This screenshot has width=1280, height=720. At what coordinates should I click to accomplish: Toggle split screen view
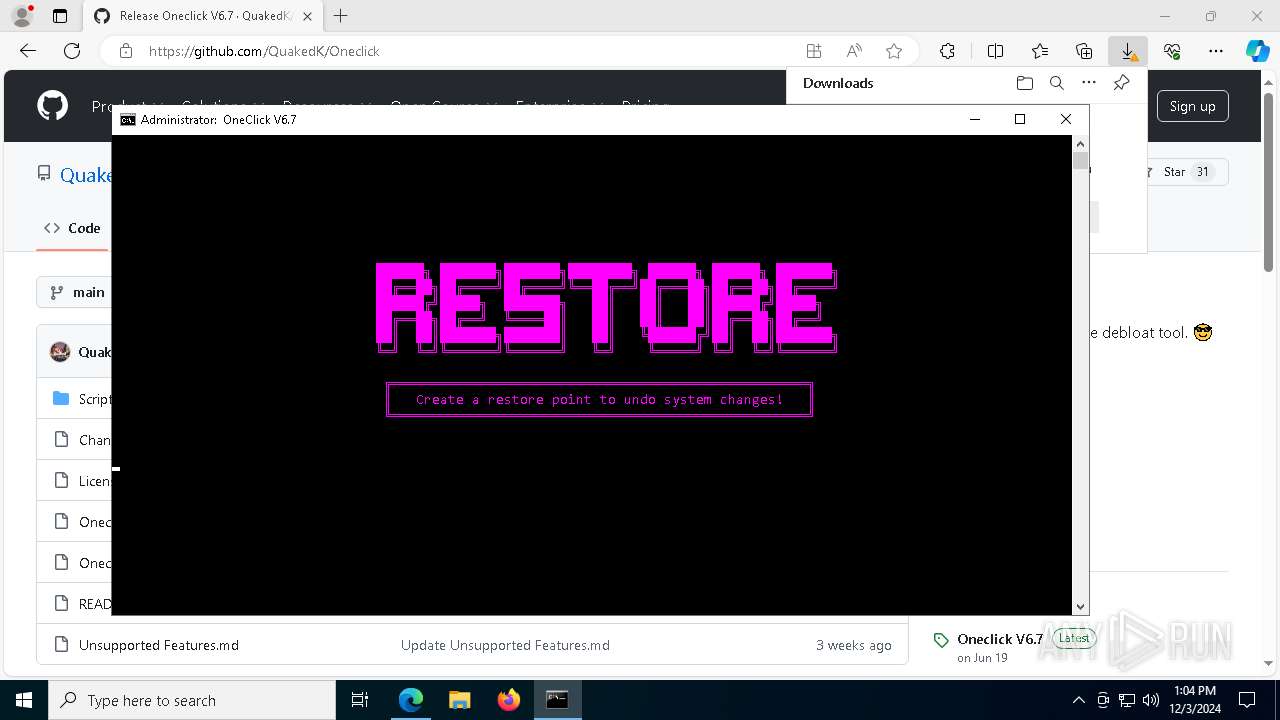point(995,51)
